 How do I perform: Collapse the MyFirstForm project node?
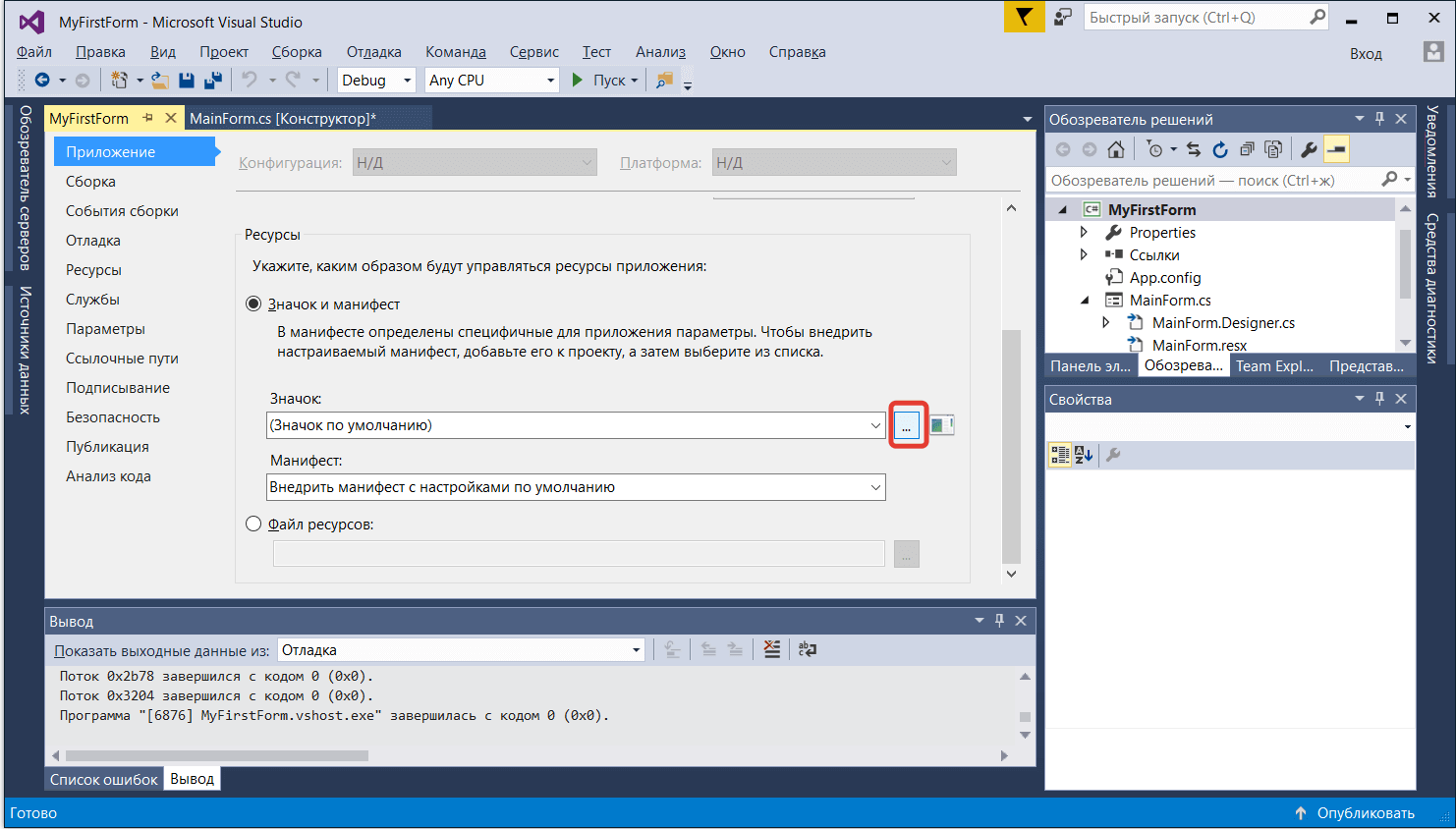(1062, 210)
